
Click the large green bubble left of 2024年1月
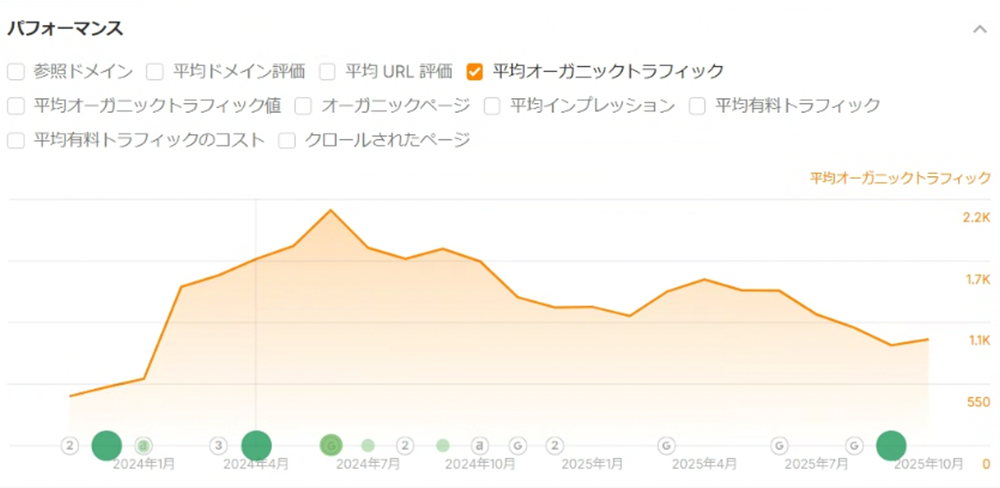pos(106,446)
